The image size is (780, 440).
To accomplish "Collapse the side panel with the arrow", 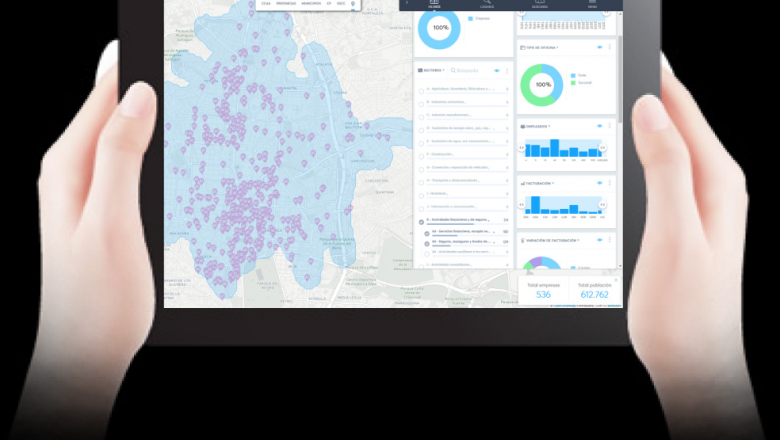I will (407, 3).
